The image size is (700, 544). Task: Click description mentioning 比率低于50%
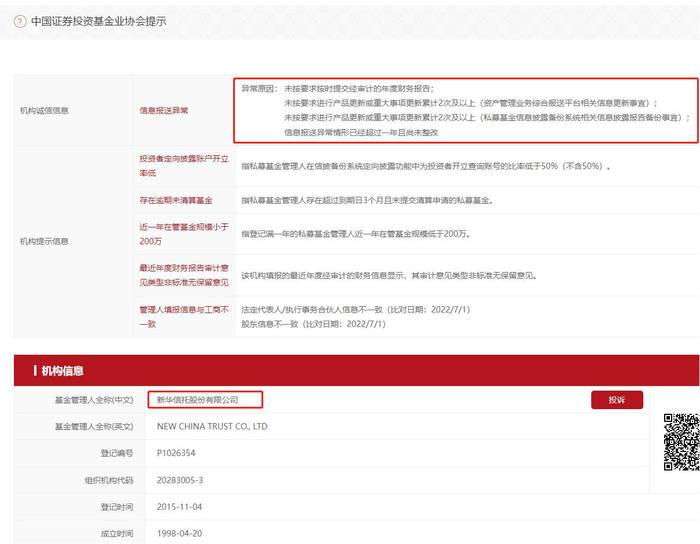pyautogui.click(x=426, y=166)
